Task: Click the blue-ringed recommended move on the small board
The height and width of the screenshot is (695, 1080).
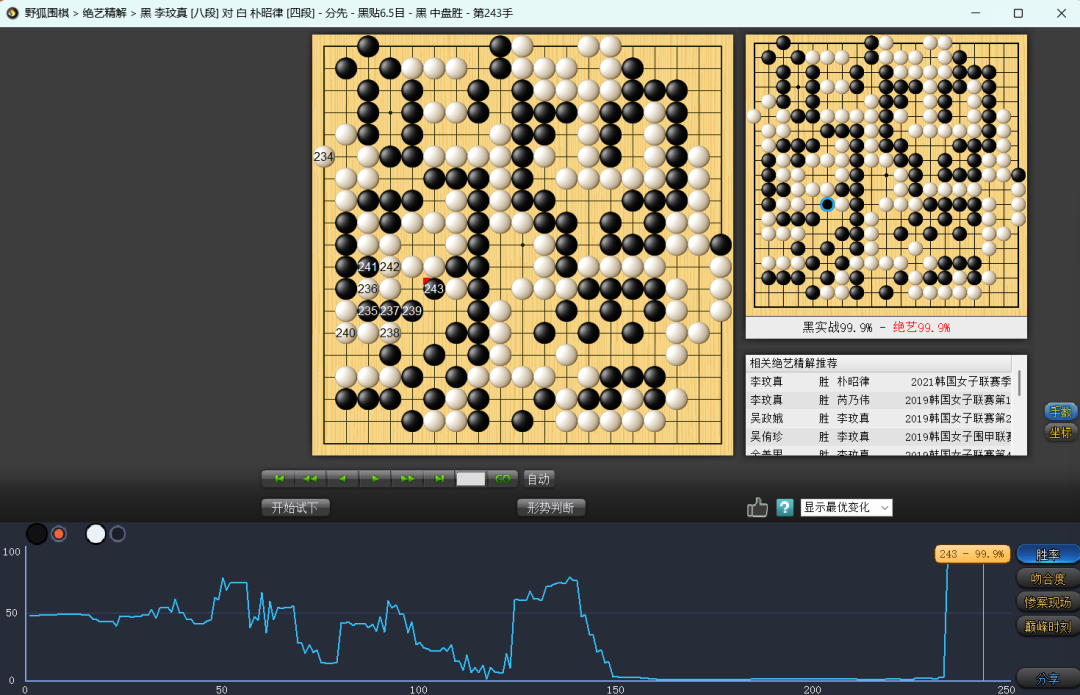Action: coord(827,205)
